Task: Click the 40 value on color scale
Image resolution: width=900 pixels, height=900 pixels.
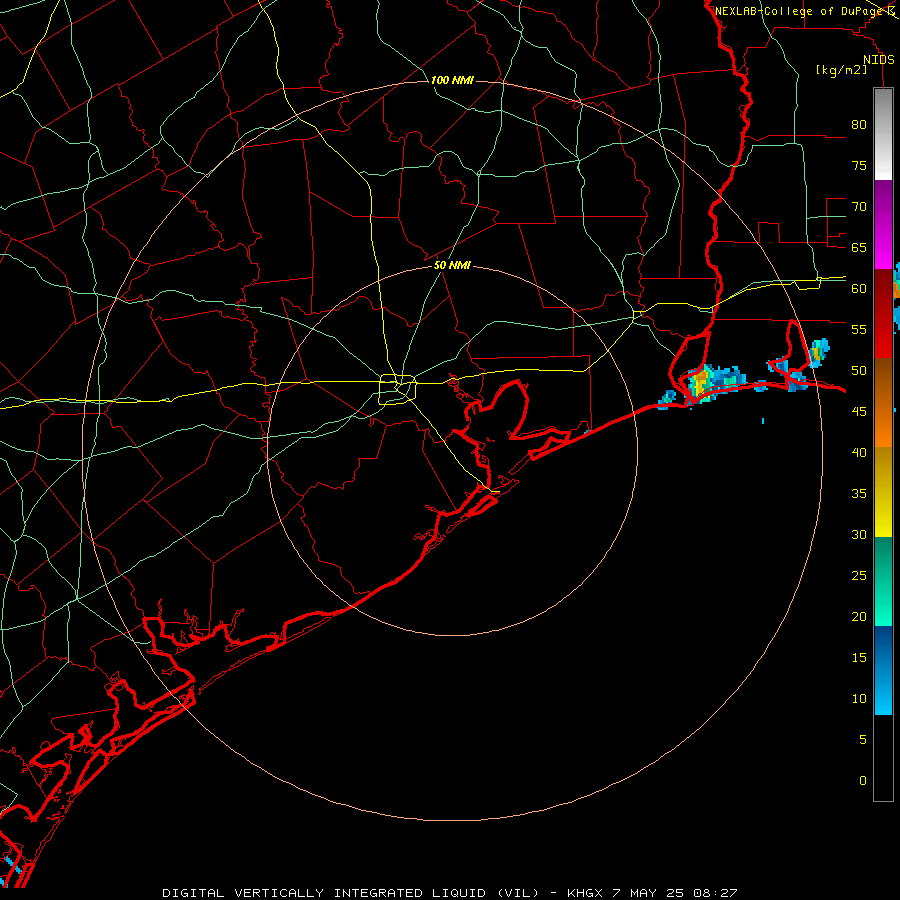Action: (859, 452)
